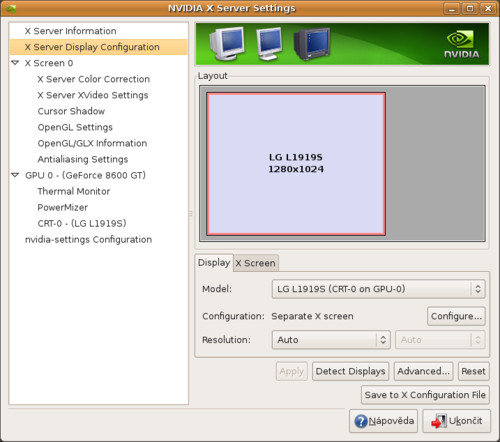Open the disabled refresh rate Auto dropdown
The height and width of the screenshot is (442, 500).
pos(440,340)
